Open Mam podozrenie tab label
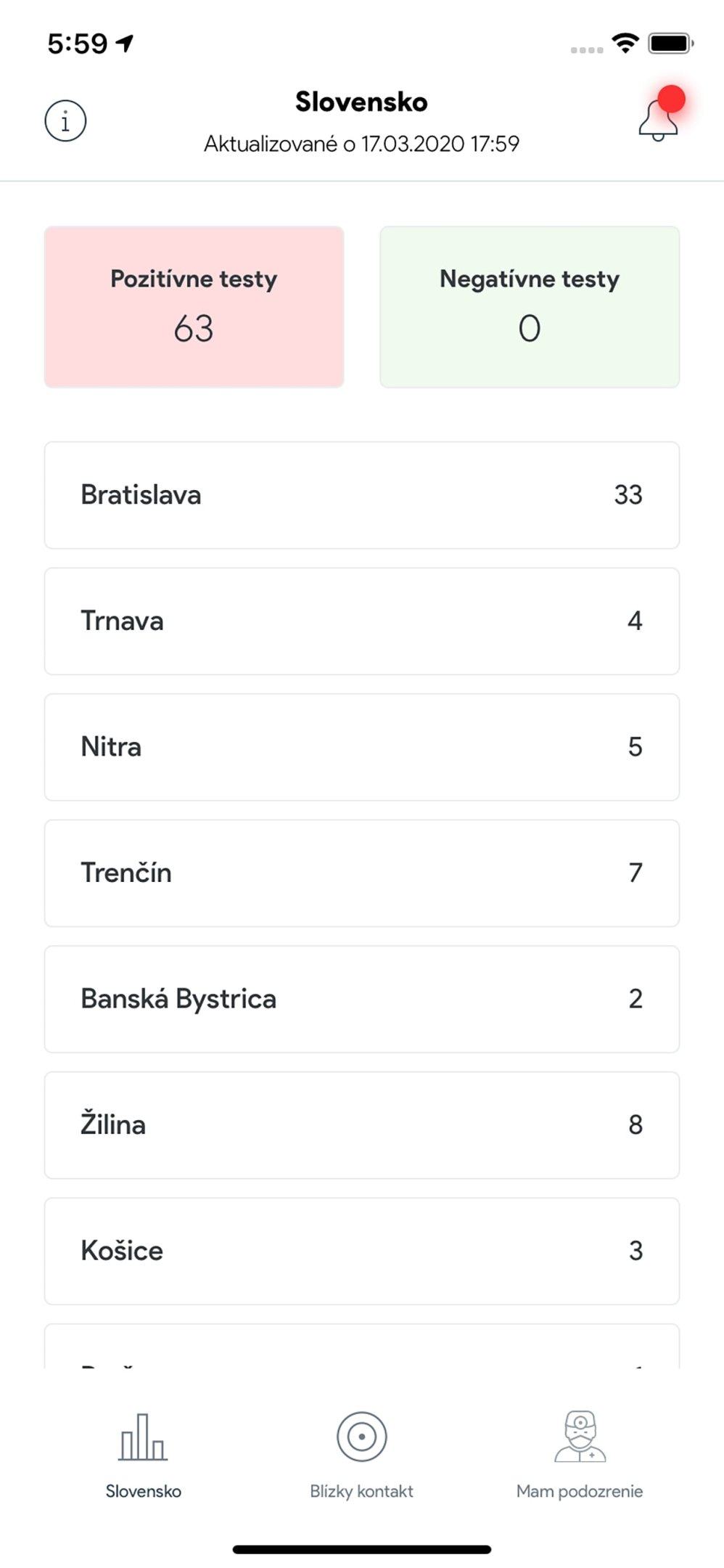 click(580, 1491)
